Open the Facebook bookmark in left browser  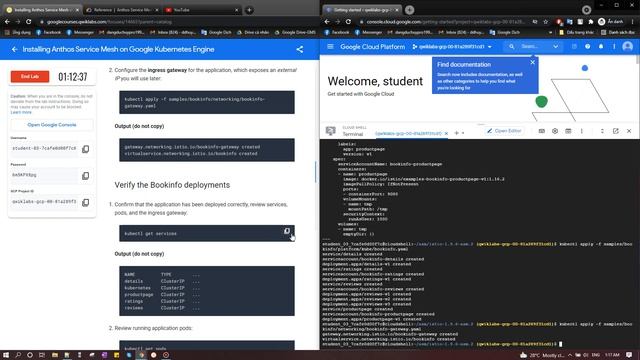[48, 32]
